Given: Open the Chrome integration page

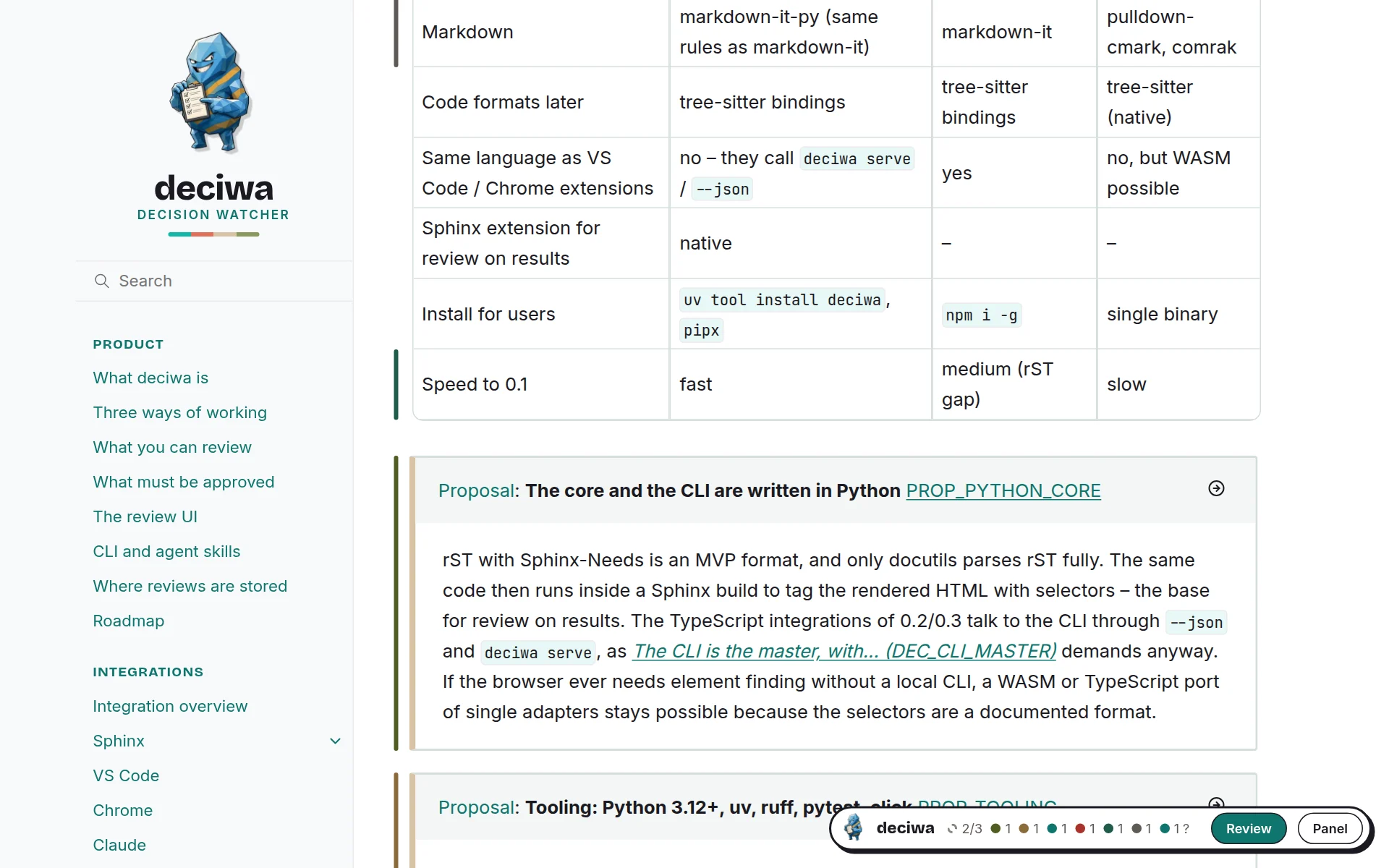Looking at the screenshot, I should [123, 810].
